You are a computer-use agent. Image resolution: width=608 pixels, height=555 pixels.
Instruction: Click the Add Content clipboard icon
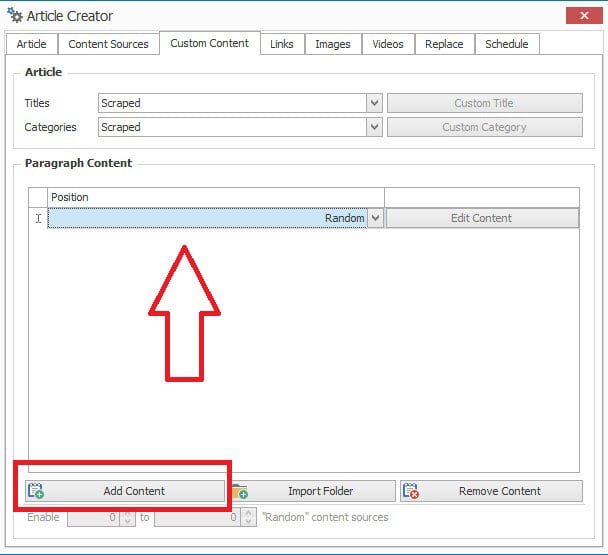click(x=36, y=491)
